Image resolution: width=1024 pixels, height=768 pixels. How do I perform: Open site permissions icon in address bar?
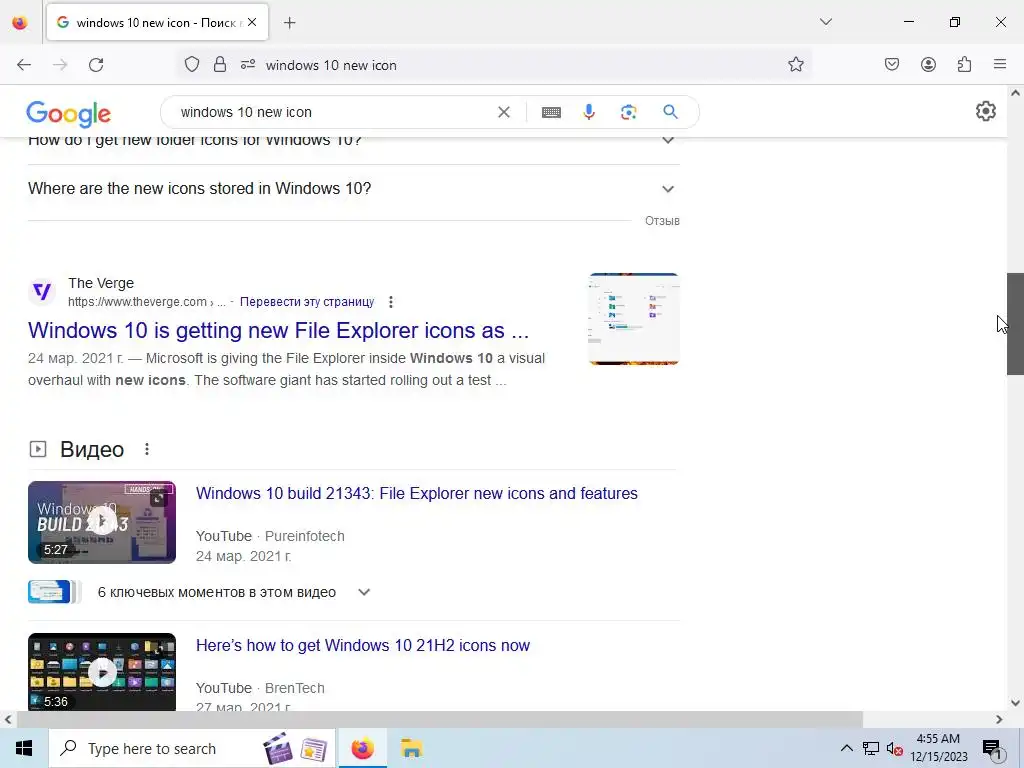pos(248,64)
